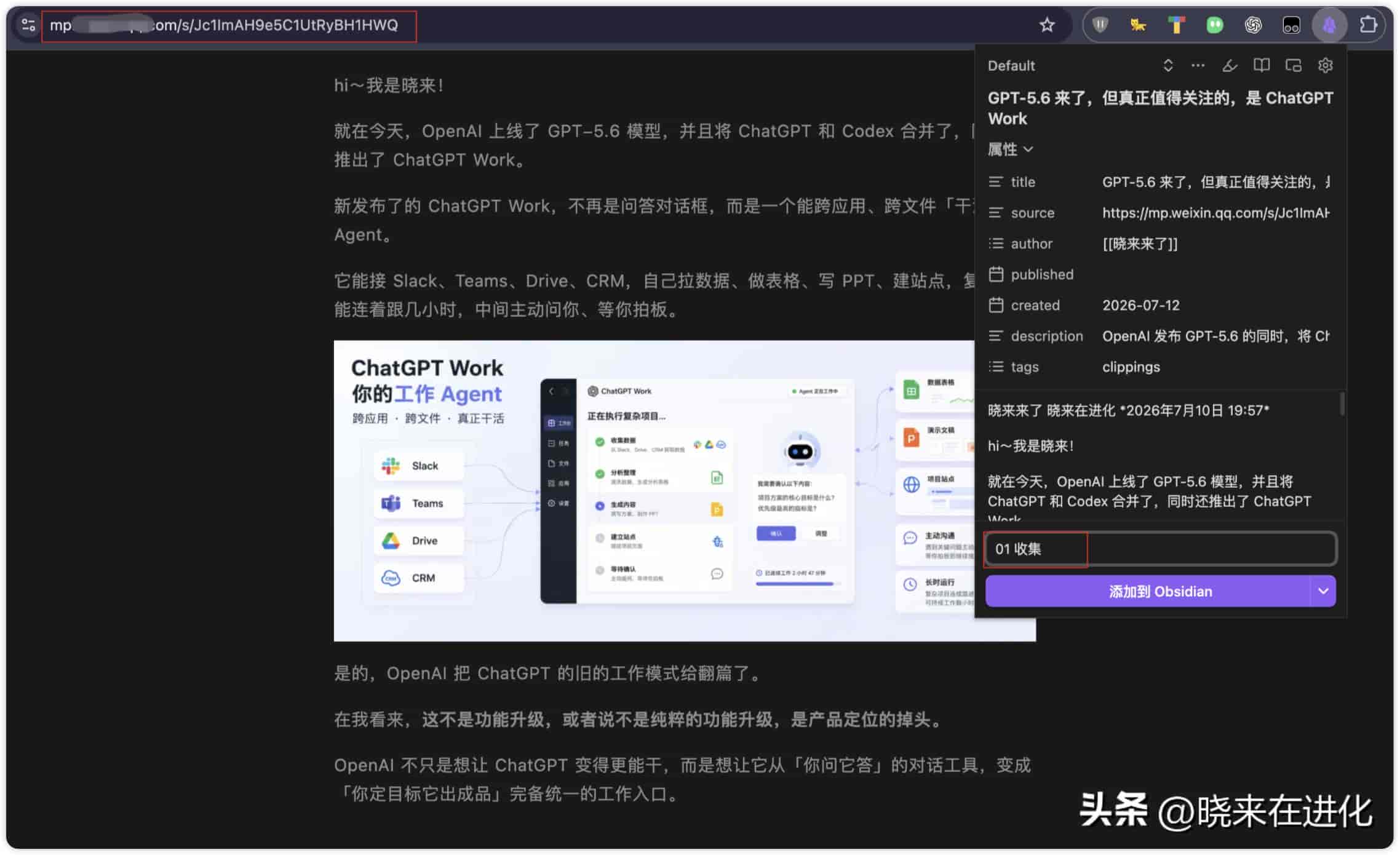Click paragraph starting "是的，OpenAI 把 ChatGPT"
This screenshot has height=855, width=1400.
click(549, 673)
